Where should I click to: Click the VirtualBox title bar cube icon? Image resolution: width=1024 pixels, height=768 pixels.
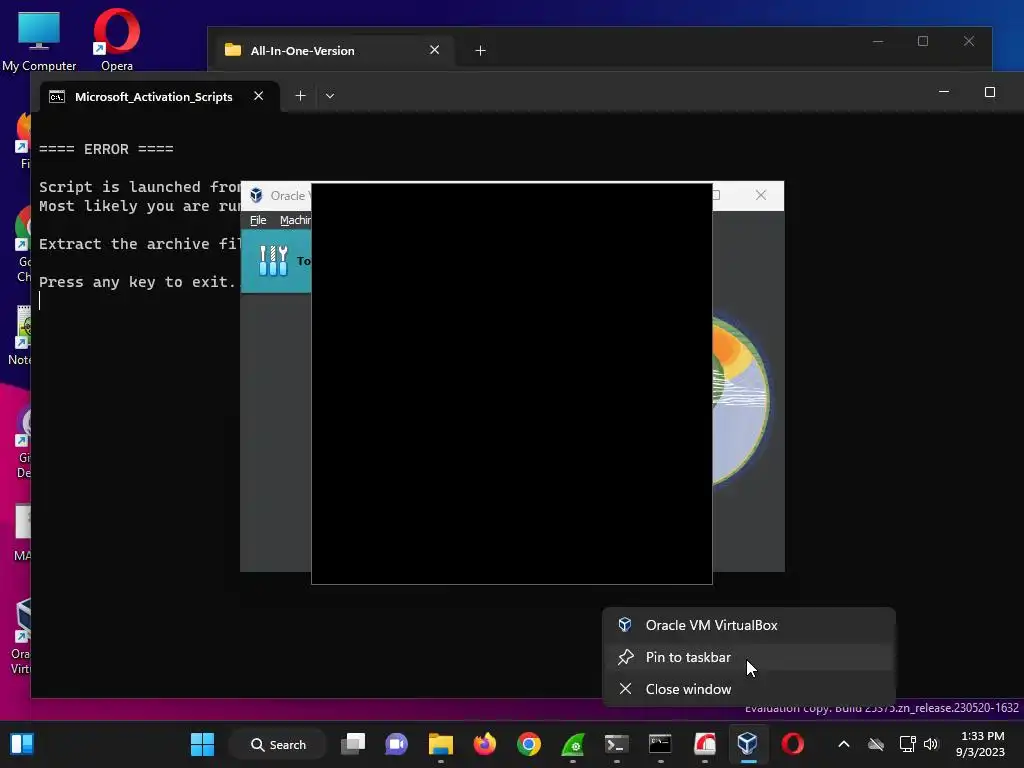tap(256, 195)
